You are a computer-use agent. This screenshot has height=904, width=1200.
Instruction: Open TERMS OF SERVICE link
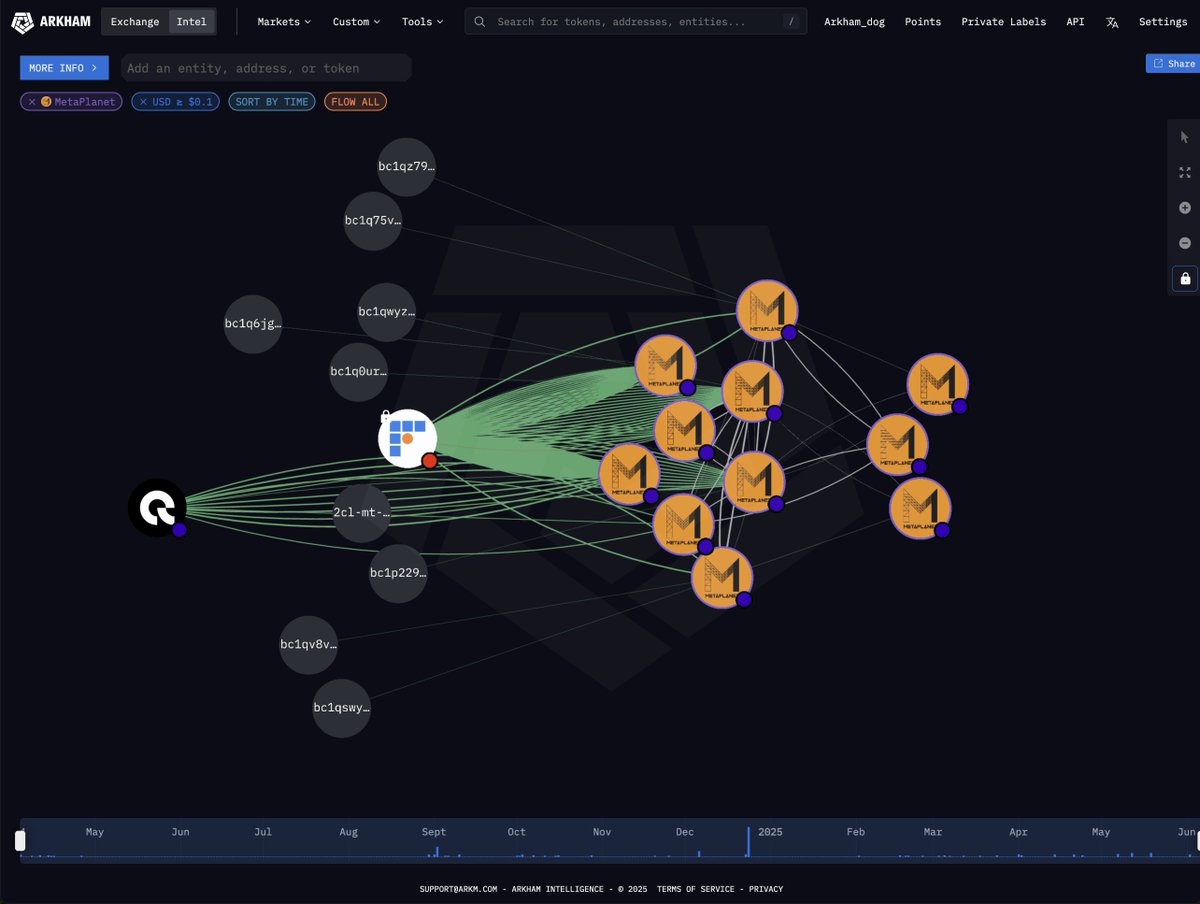pos(695,889)
